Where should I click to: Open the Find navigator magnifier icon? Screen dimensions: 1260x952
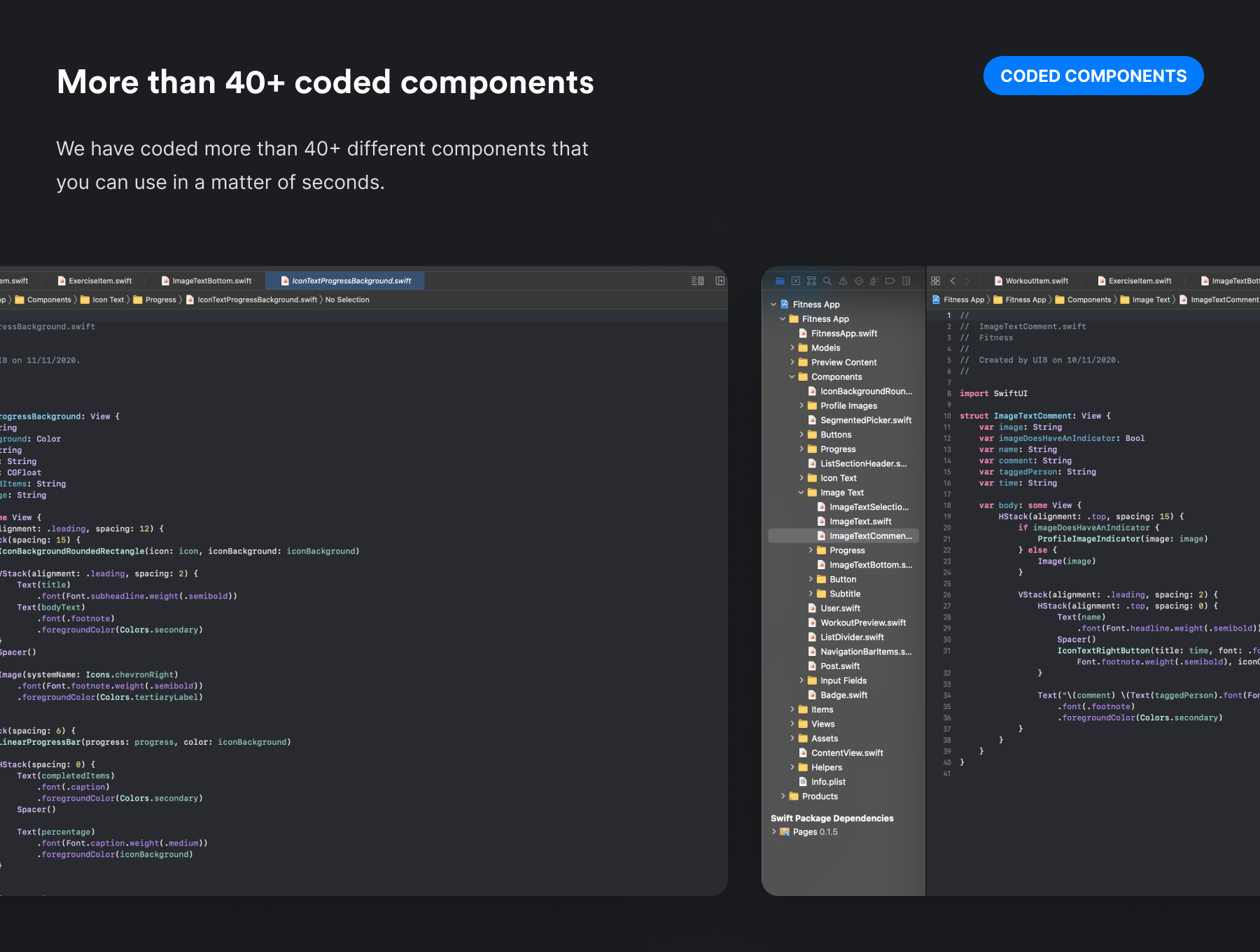[x=827, y=281]
